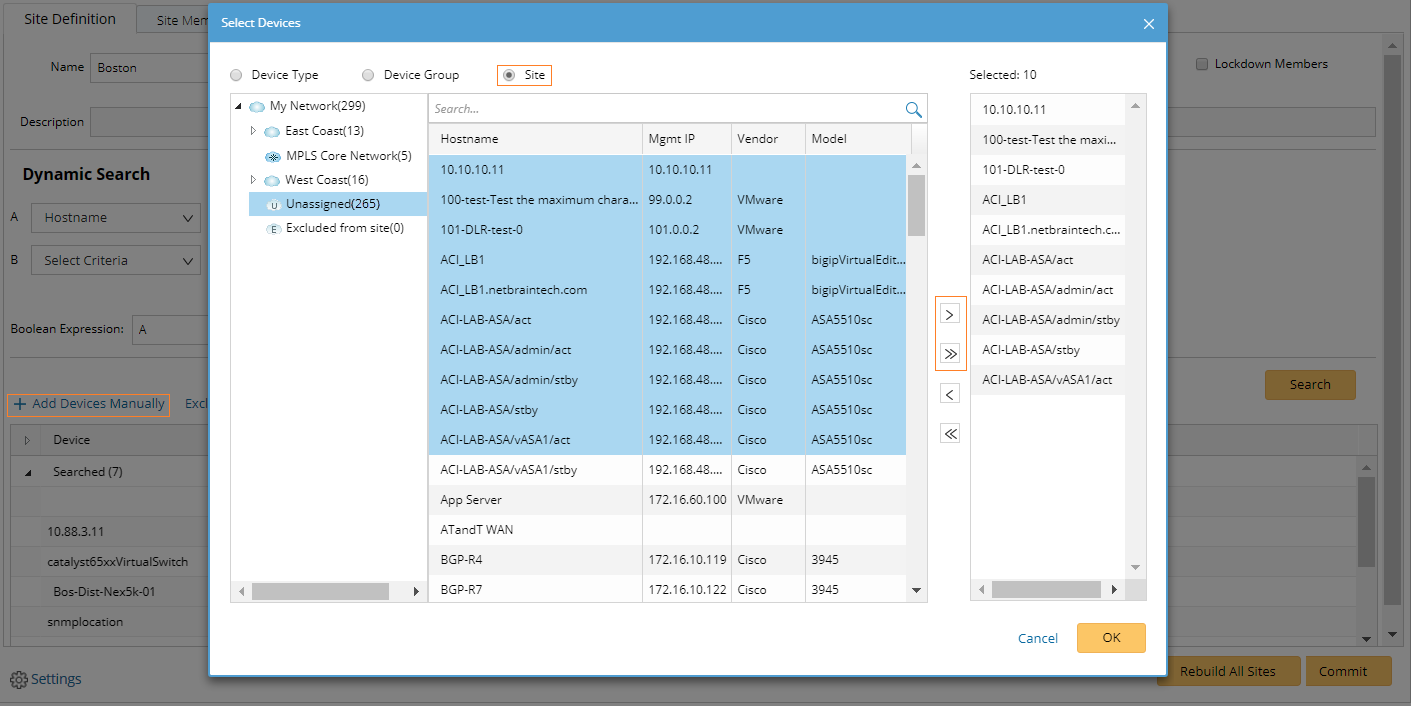
Task: Click the search magnifier icon in device list
Action: [x=913, y=109]
